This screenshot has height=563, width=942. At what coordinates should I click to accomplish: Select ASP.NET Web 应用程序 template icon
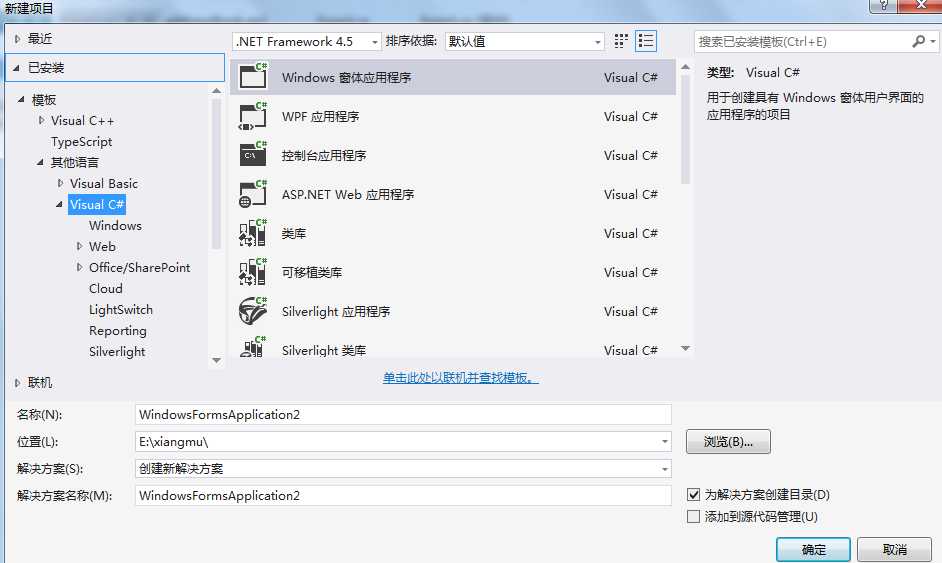click(253, 194)
